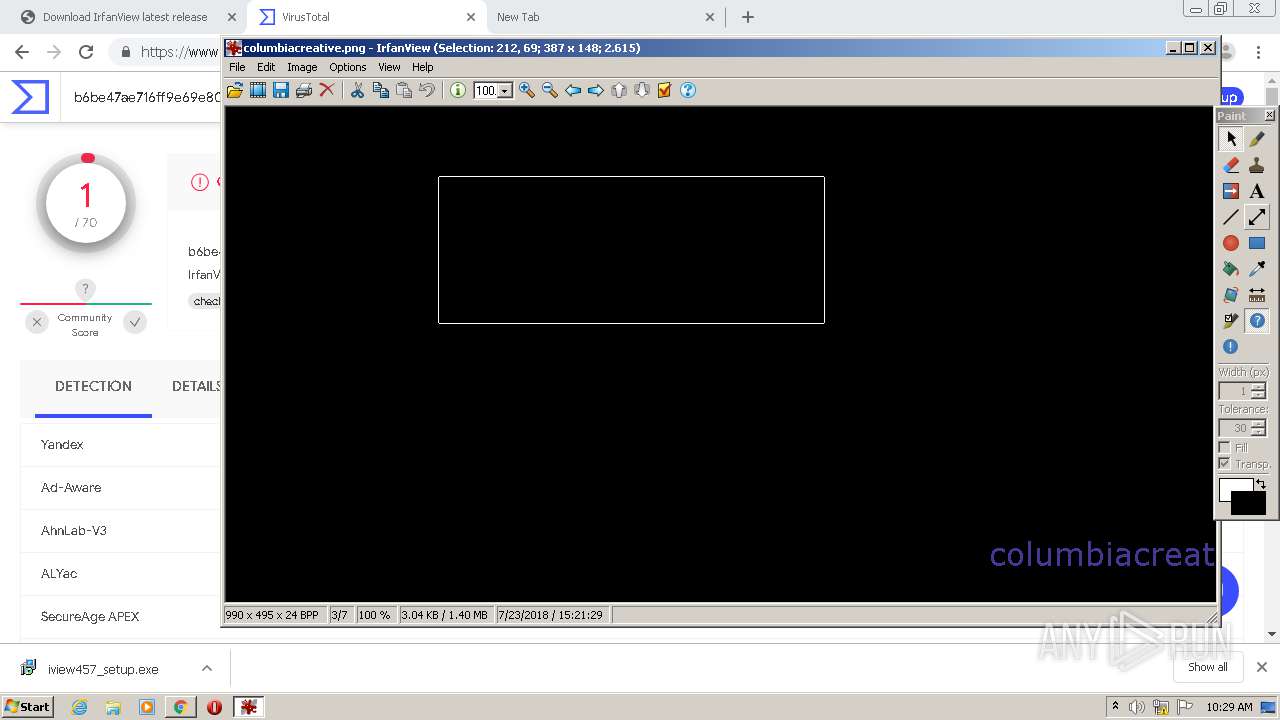Copy image using copy icon
The image size is (1280, 720).
[x=381, y=90]
